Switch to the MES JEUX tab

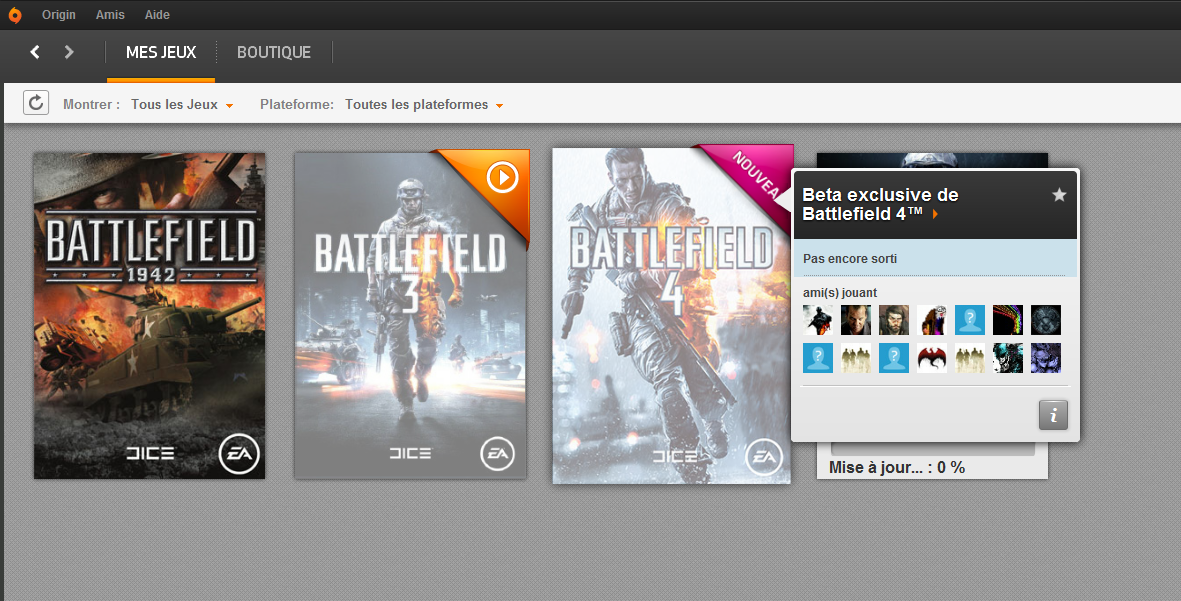coord(161,53)
